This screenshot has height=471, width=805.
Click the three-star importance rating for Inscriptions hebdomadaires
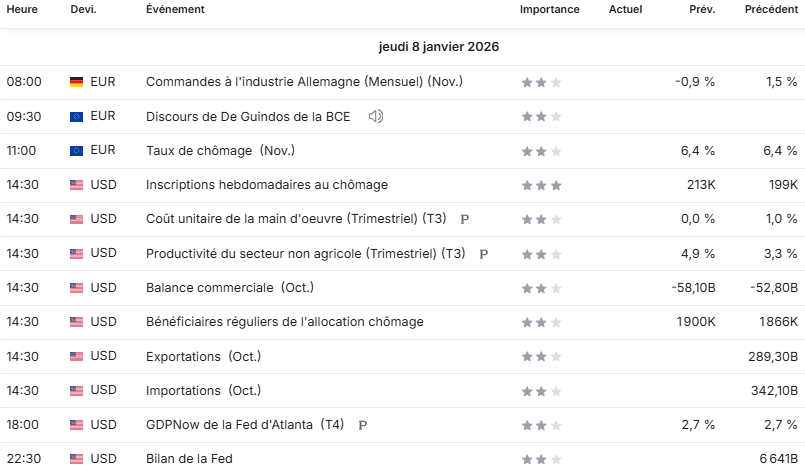(x=542, y=185)
